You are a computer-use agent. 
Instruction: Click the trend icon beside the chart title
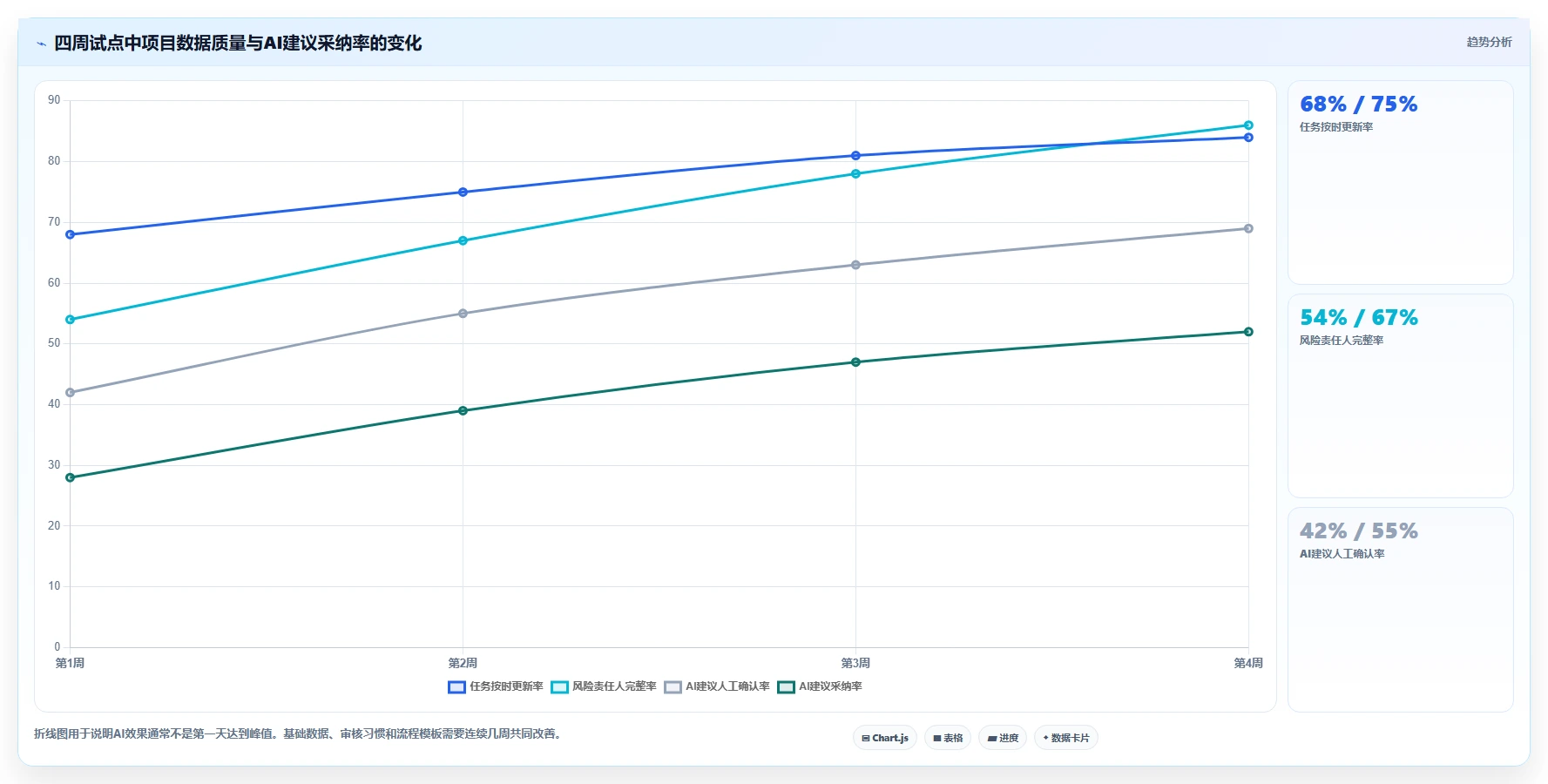point(41,44)
